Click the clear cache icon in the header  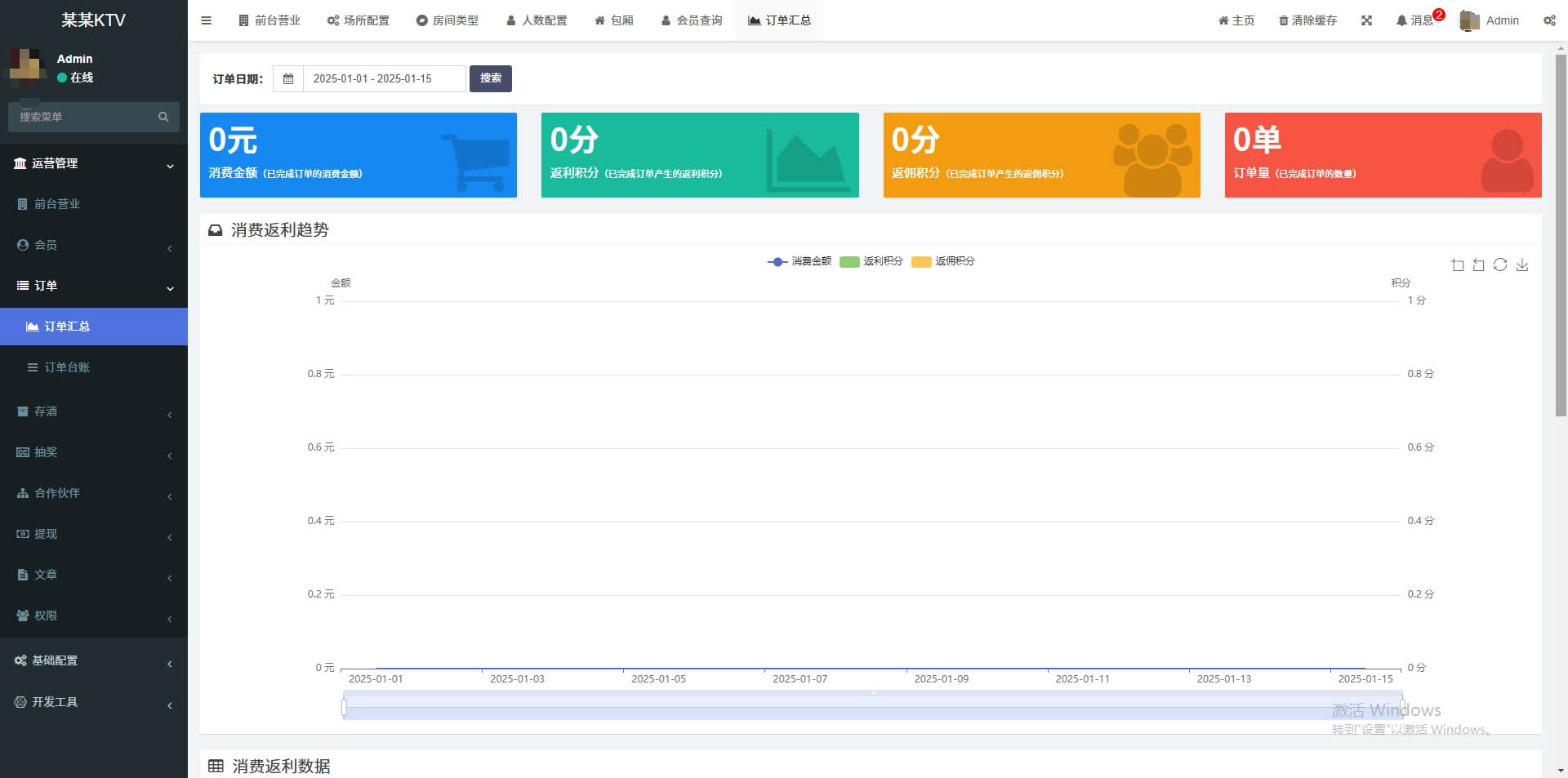click(x=1306, y=20)
